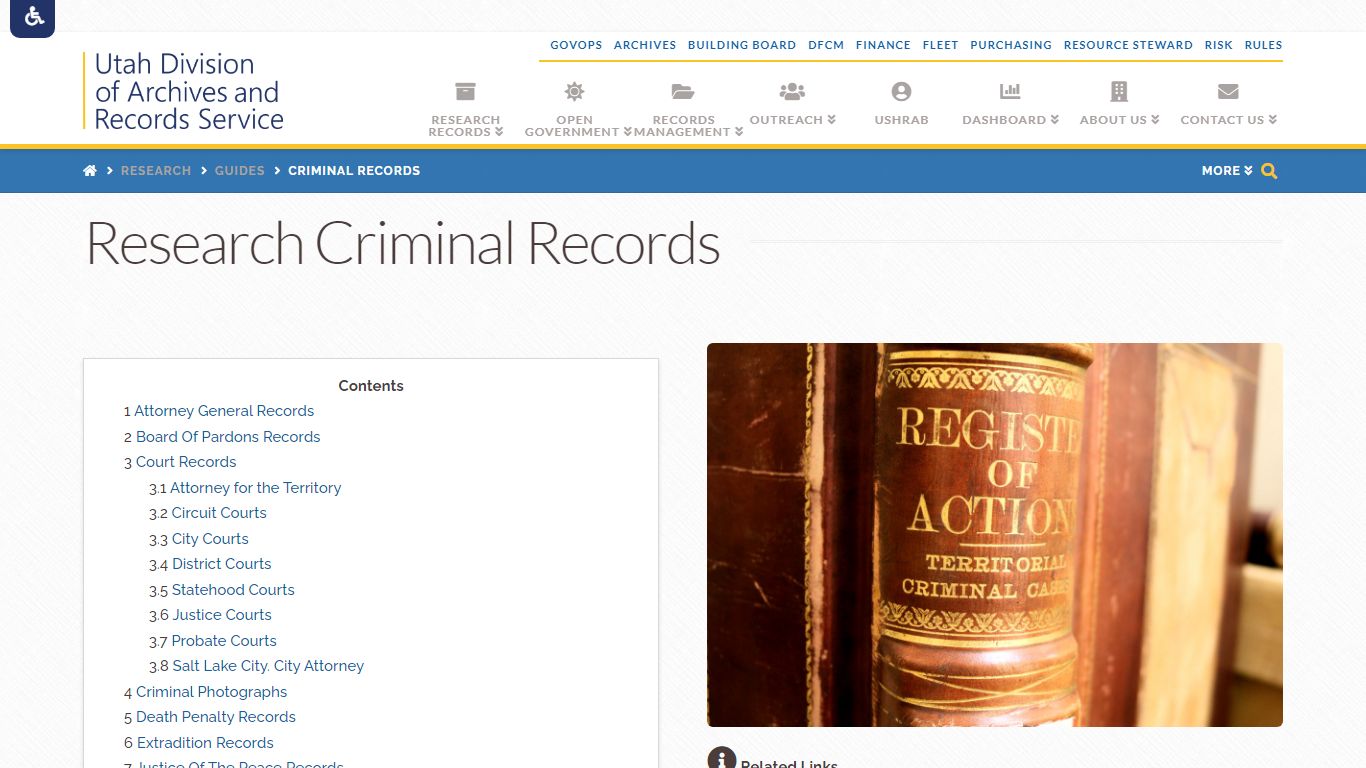The height and width of the screenshot is (768, 1366).
Task: Open FLEET in the top bar
Action: click(x=940, y=45)
